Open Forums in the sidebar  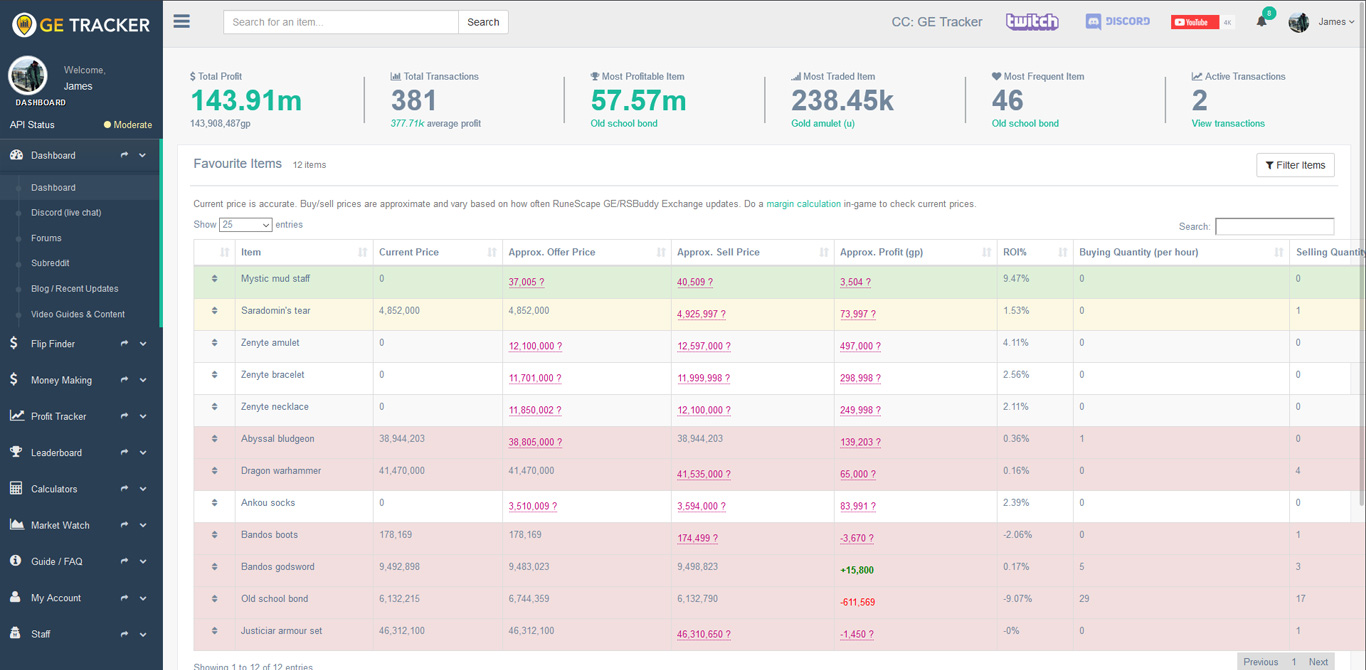tap(46, 238)
